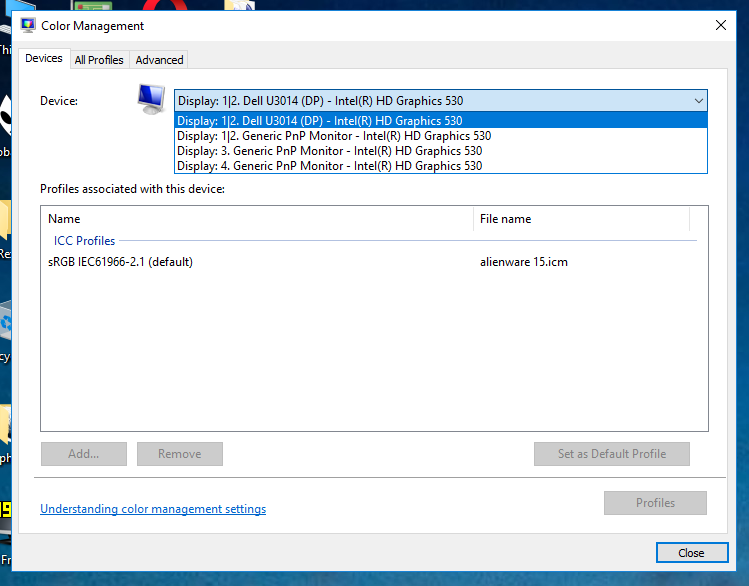Image resolution: width=749 pixels, height=586 pixels.
Task: Click the alienware 15.icm file name
Action: (x=524, y=262)
